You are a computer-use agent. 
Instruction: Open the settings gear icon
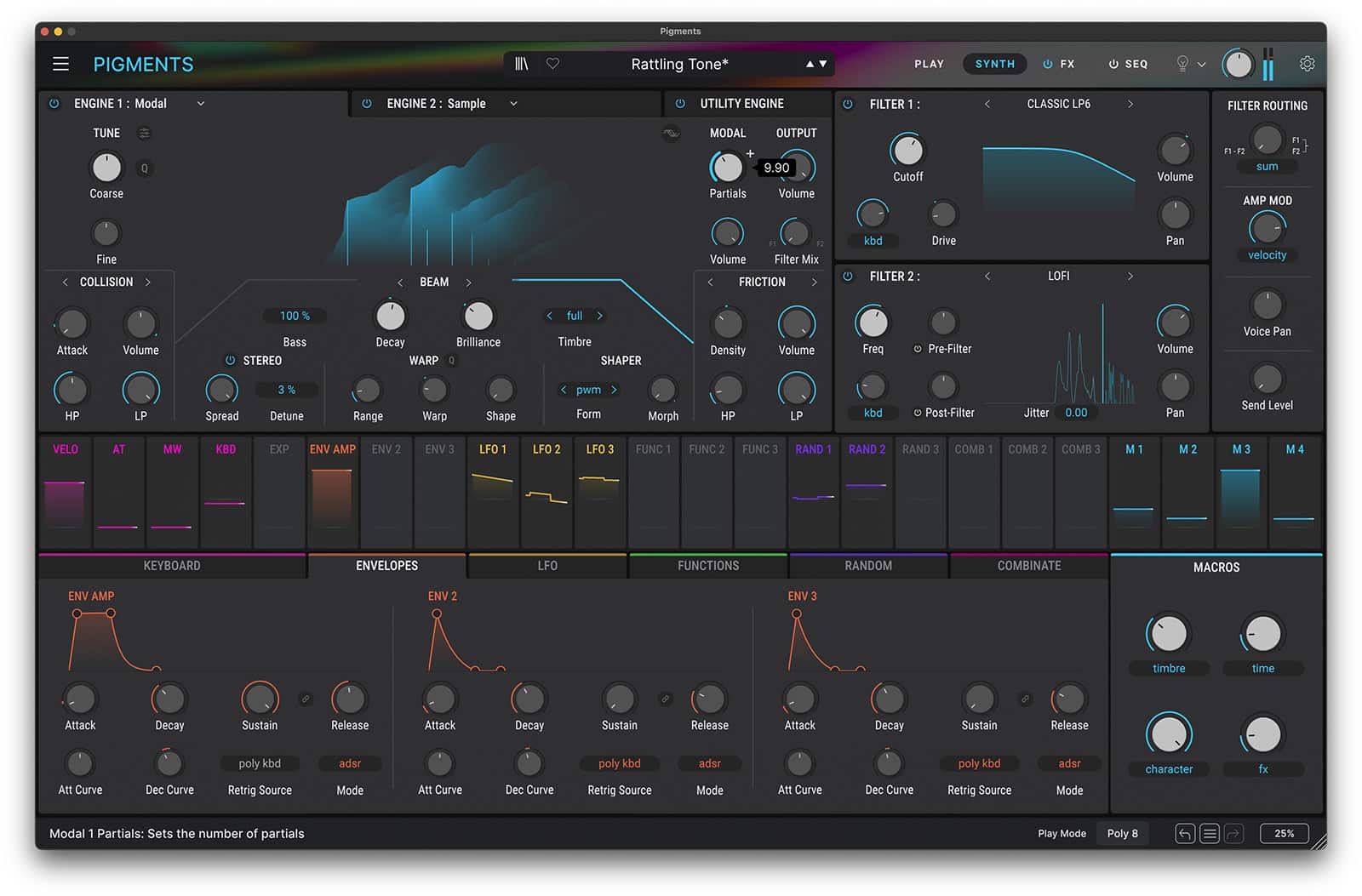pos(1308,64)
